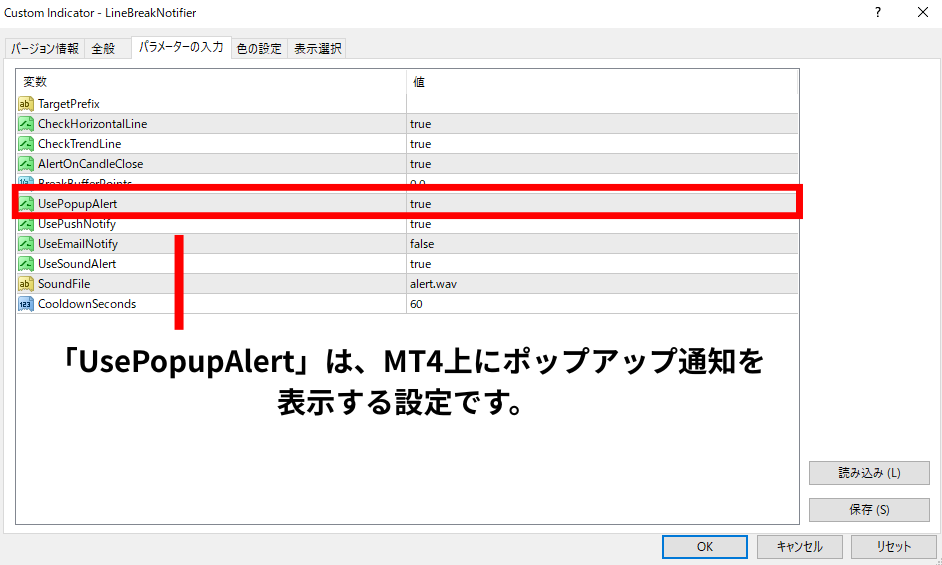
Task: Click the AlertOnCandleClose boolean icon
Action: click(x=26, y=164)
